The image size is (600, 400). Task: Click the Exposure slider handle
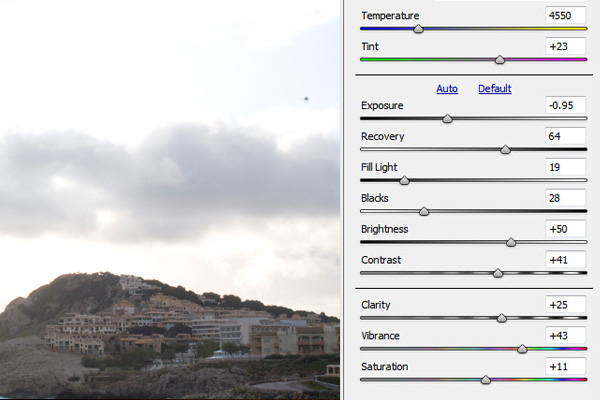click(x=447, y=119)
